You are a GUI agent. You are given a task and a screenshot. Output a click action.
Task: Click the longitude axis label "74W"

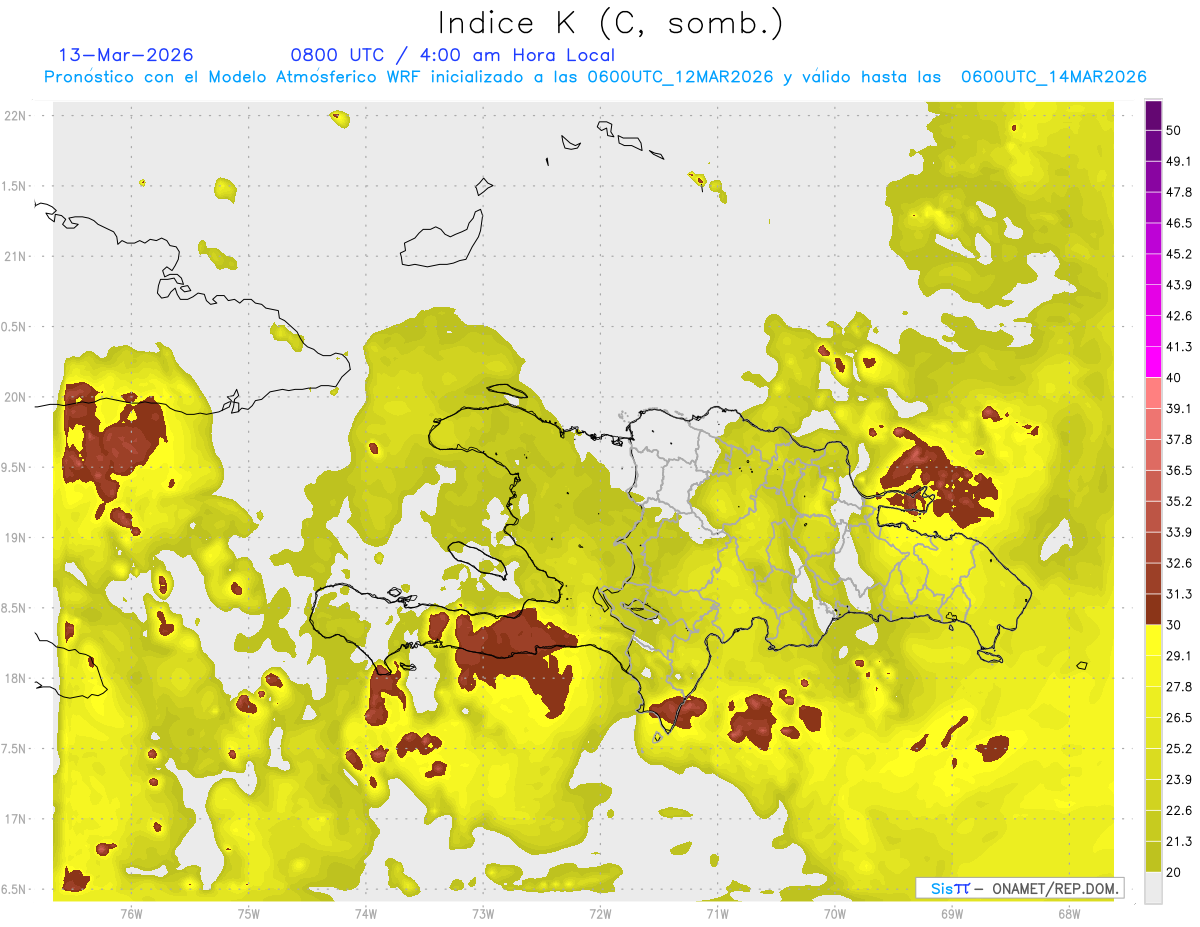click(x=365, y=913)
